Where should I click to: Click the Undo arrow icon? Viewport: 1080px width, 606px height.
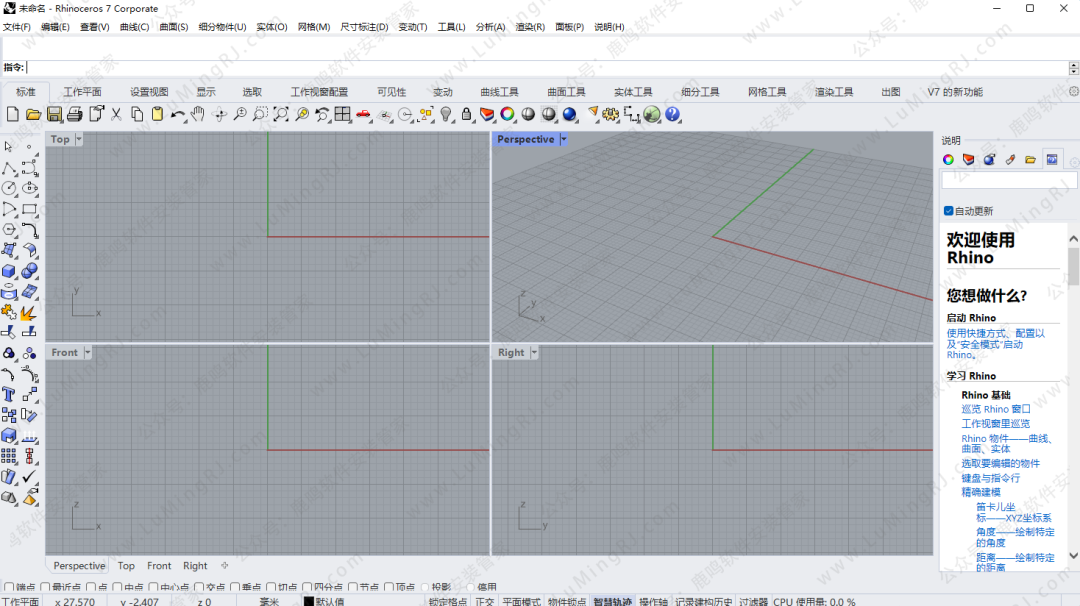[177, 114]
